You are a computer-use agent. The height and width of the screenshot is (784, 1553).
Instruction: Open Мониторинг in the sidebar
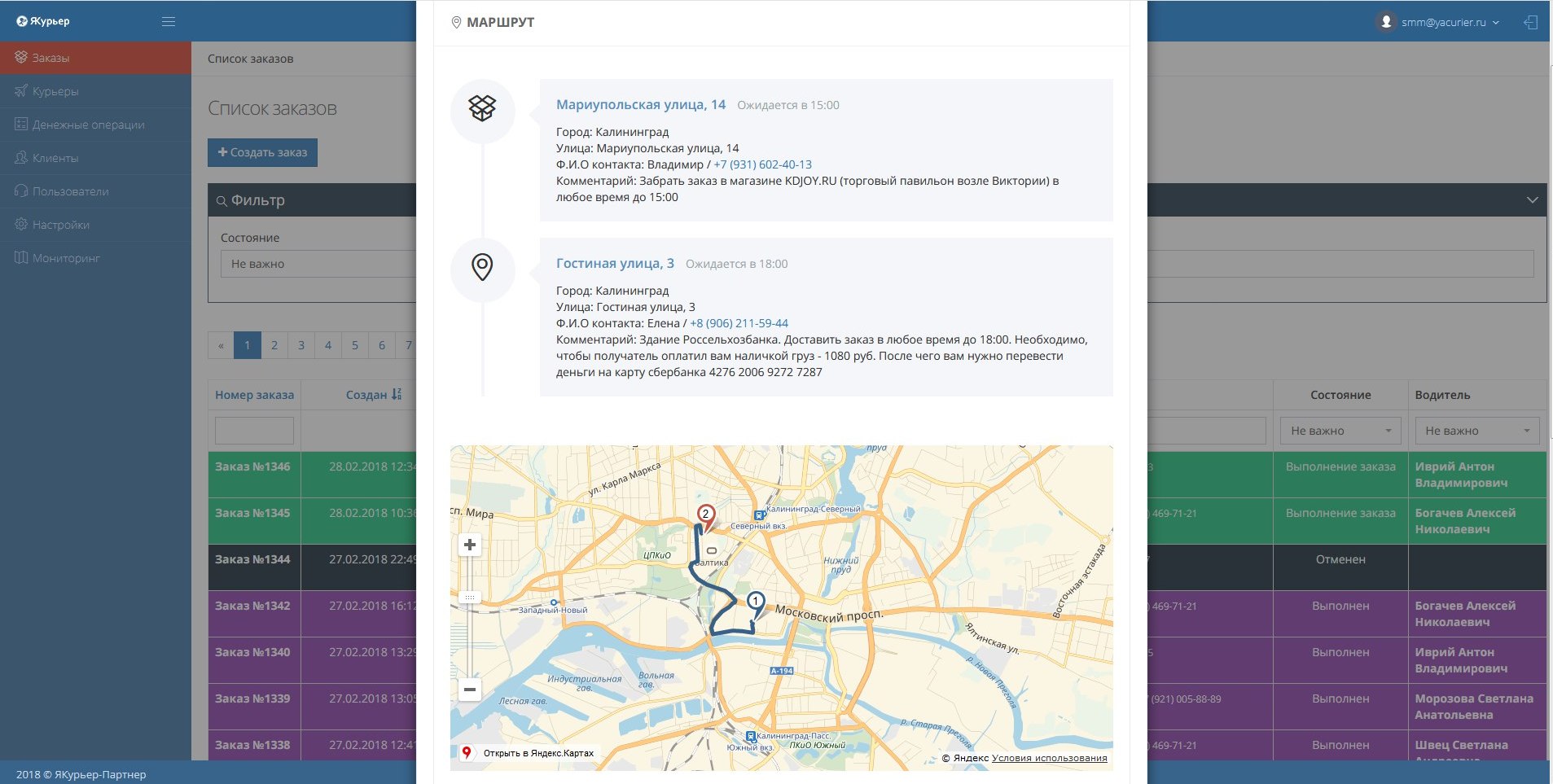click(x=95, y=258)
